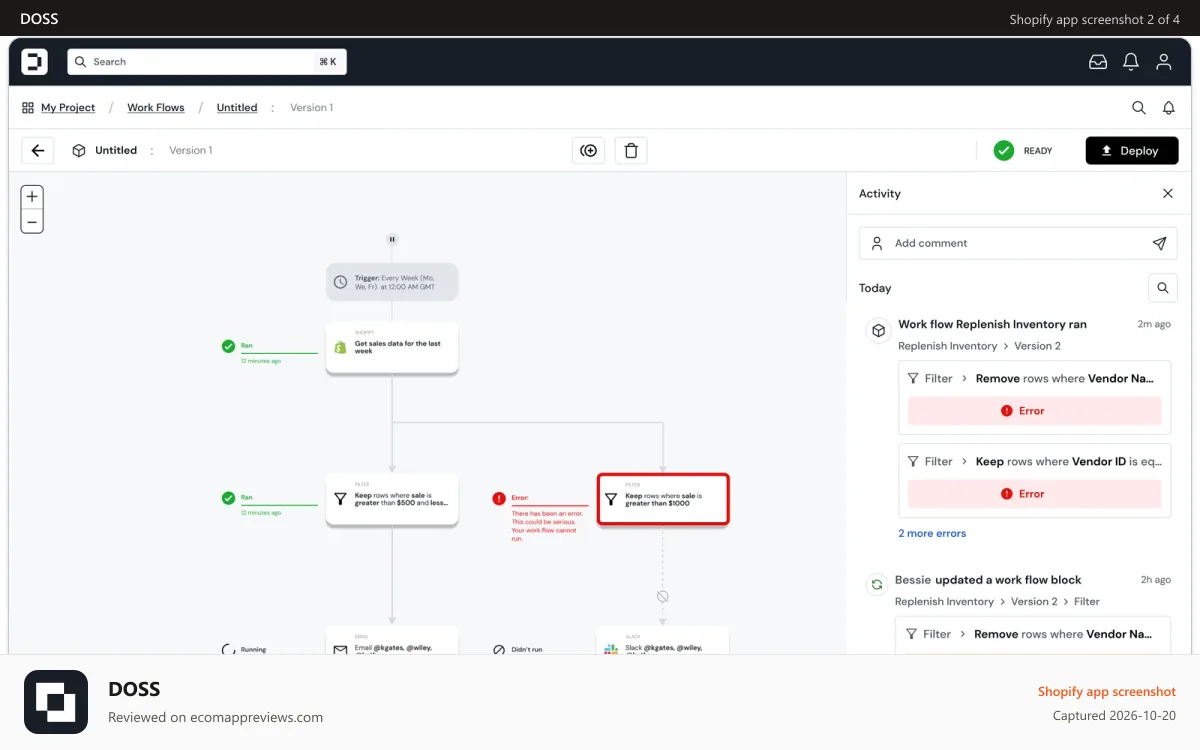Click green check by $500 filter
This screenshot has width=1200, height=750.
228,498
